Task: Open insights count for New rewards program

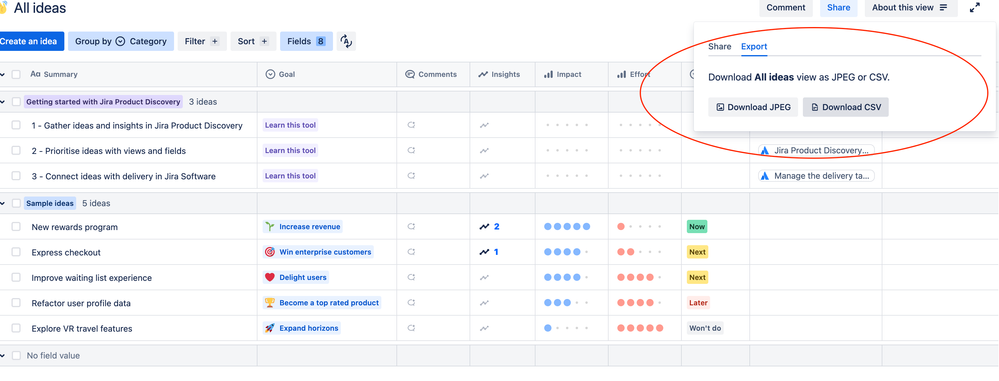Action: pyautogui.click(x=489, y=227)
